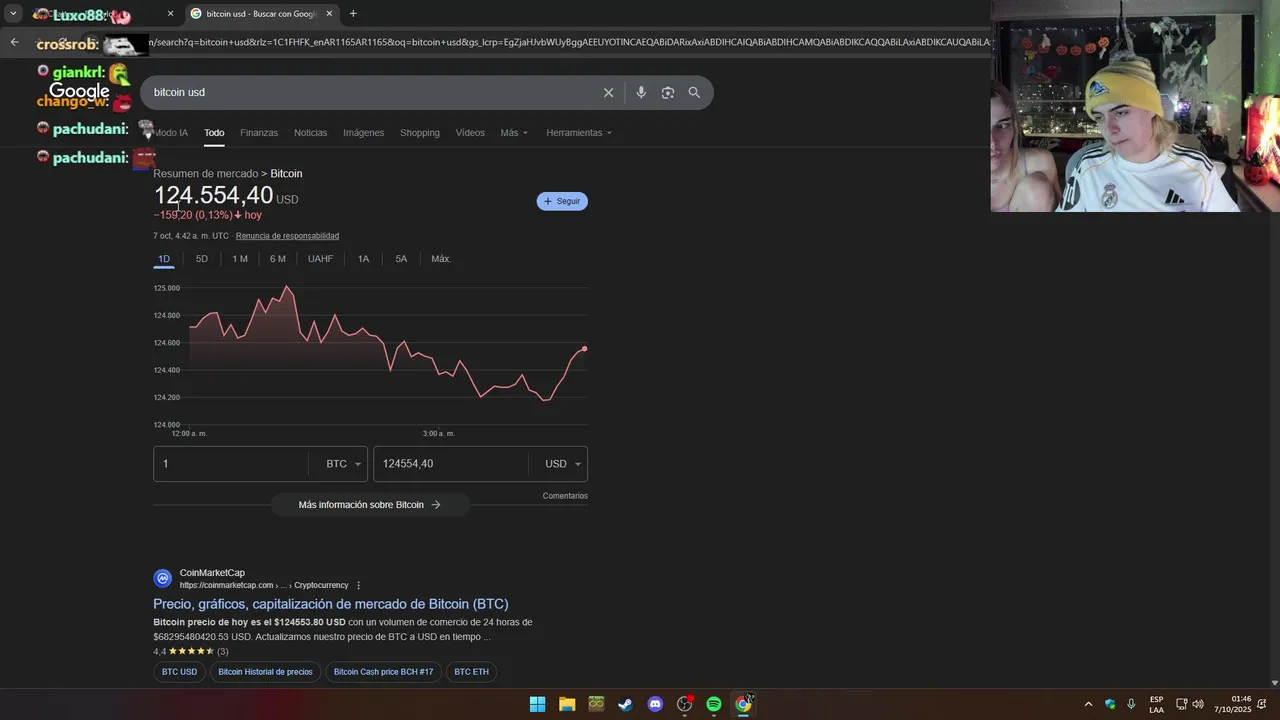This screenshot has width=1280, height=720.
Task: Switch to Chrome in the taskbar
Action: pyautogui.click(x=743, y=704)
